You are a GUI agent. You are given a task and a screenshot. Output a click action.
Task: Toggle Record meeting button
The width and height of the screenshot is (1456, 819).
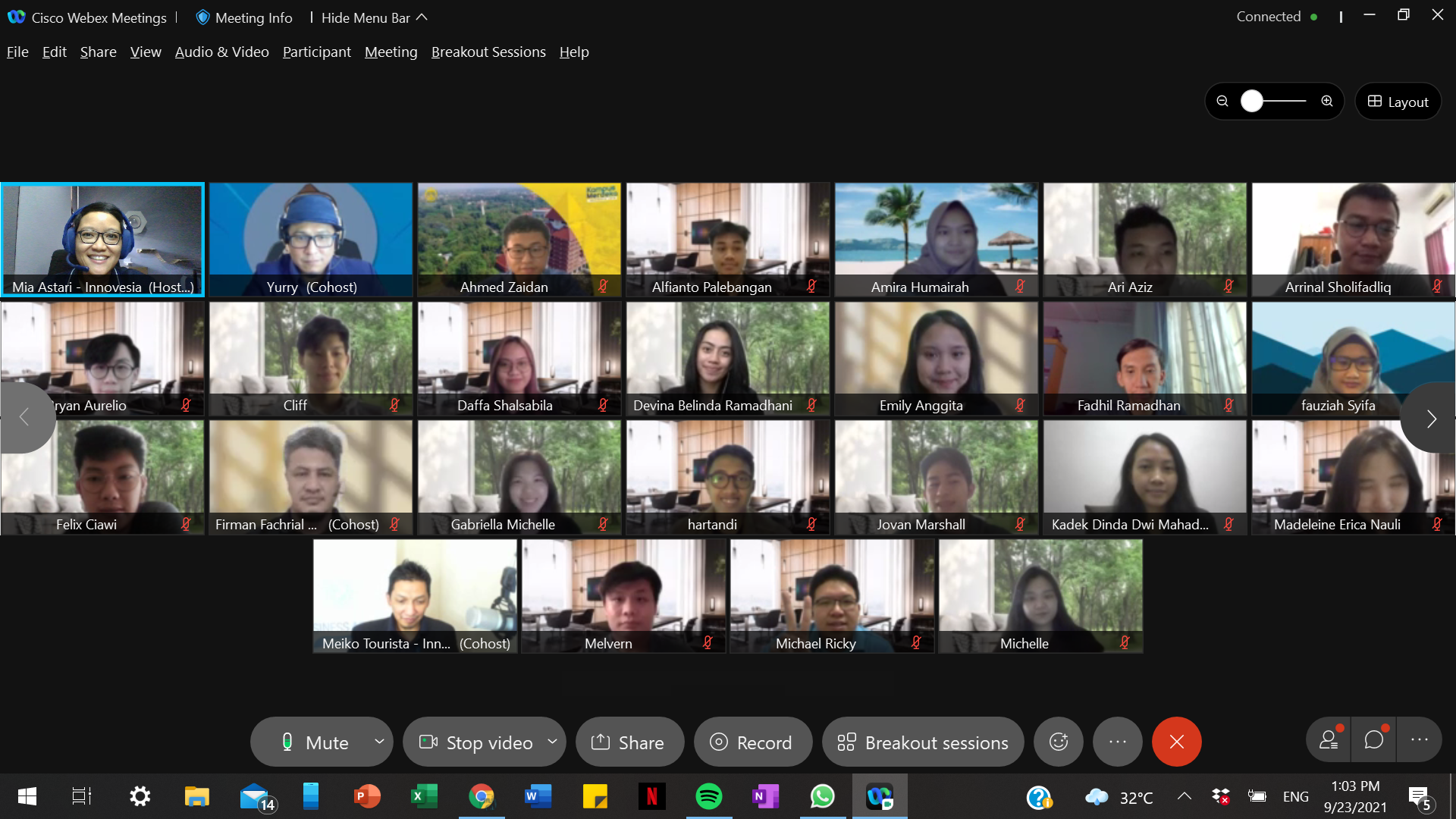[x=752, y=742]
